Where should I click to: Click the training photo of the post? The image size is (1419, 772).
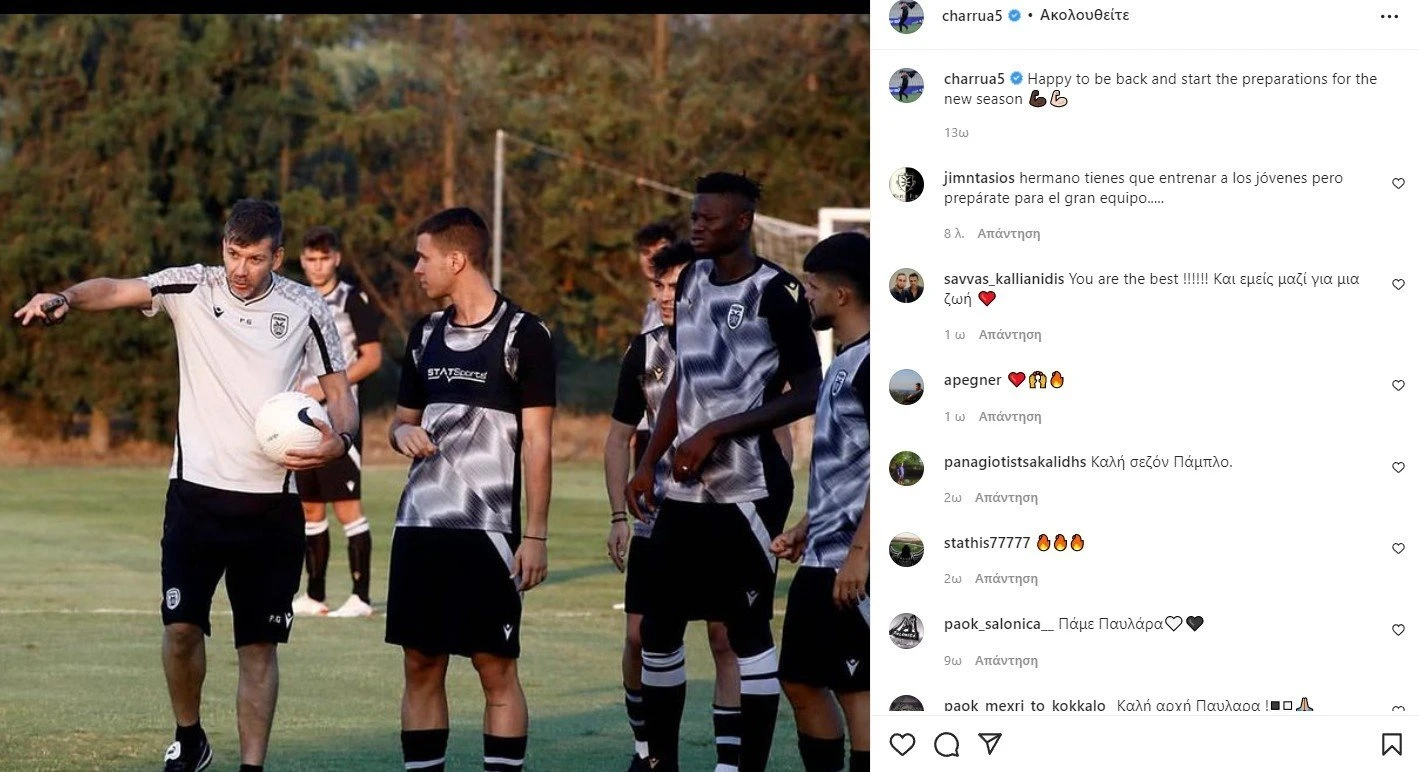435,392
